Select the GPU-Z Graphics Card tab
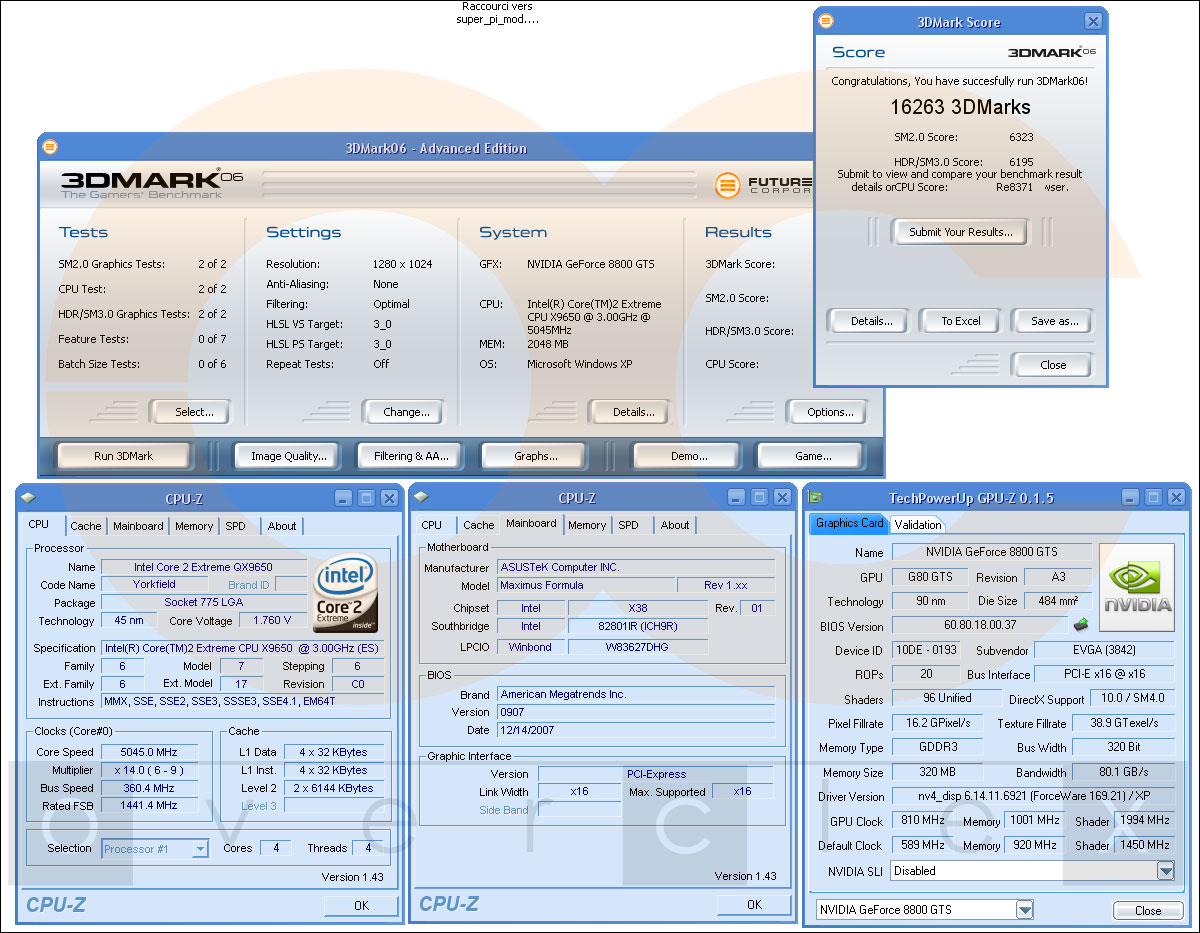 849,523
